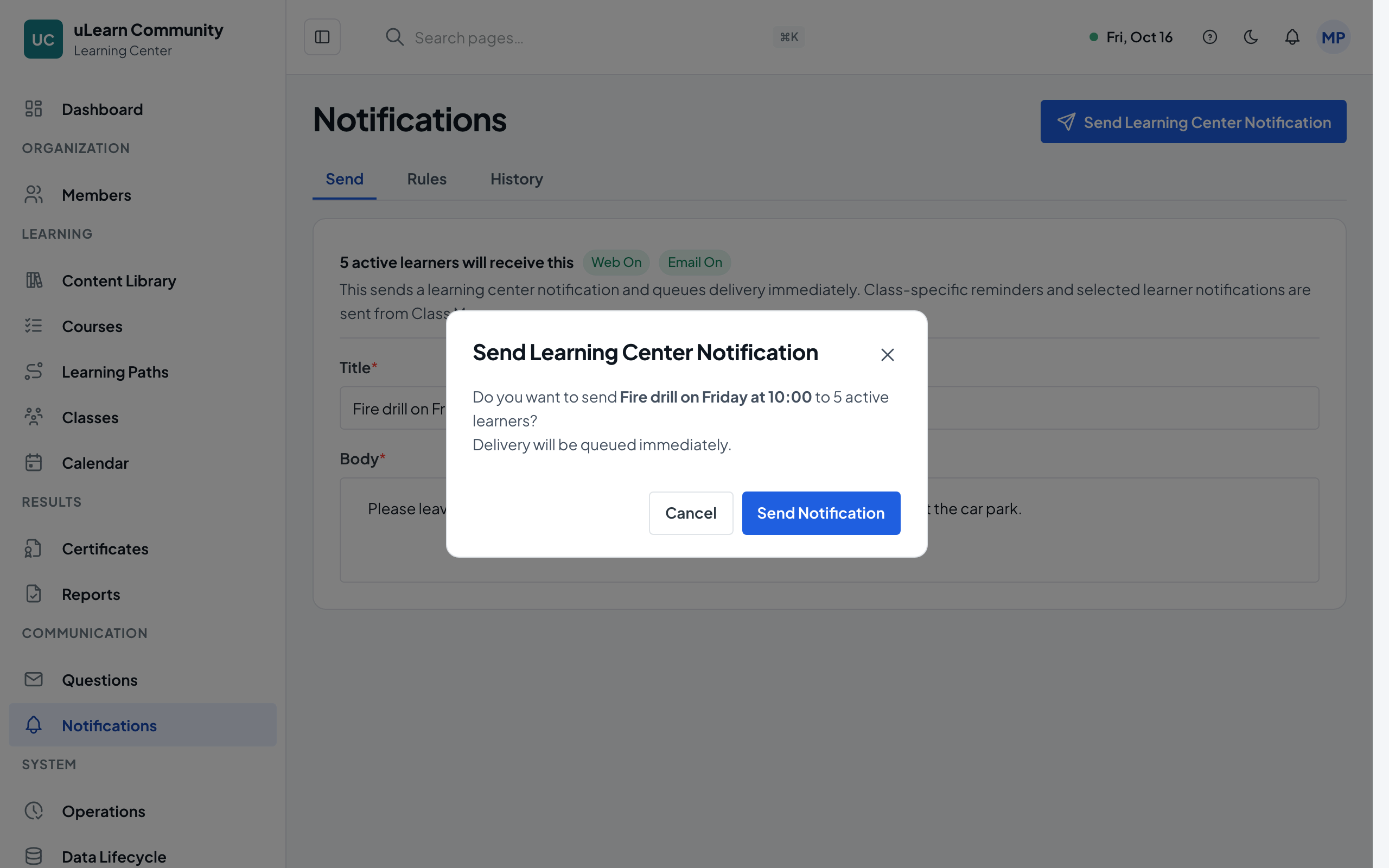This screenshot has height=868, width=1389.
Task: Select Notifications in sidebar
Action: pos(142,725)
